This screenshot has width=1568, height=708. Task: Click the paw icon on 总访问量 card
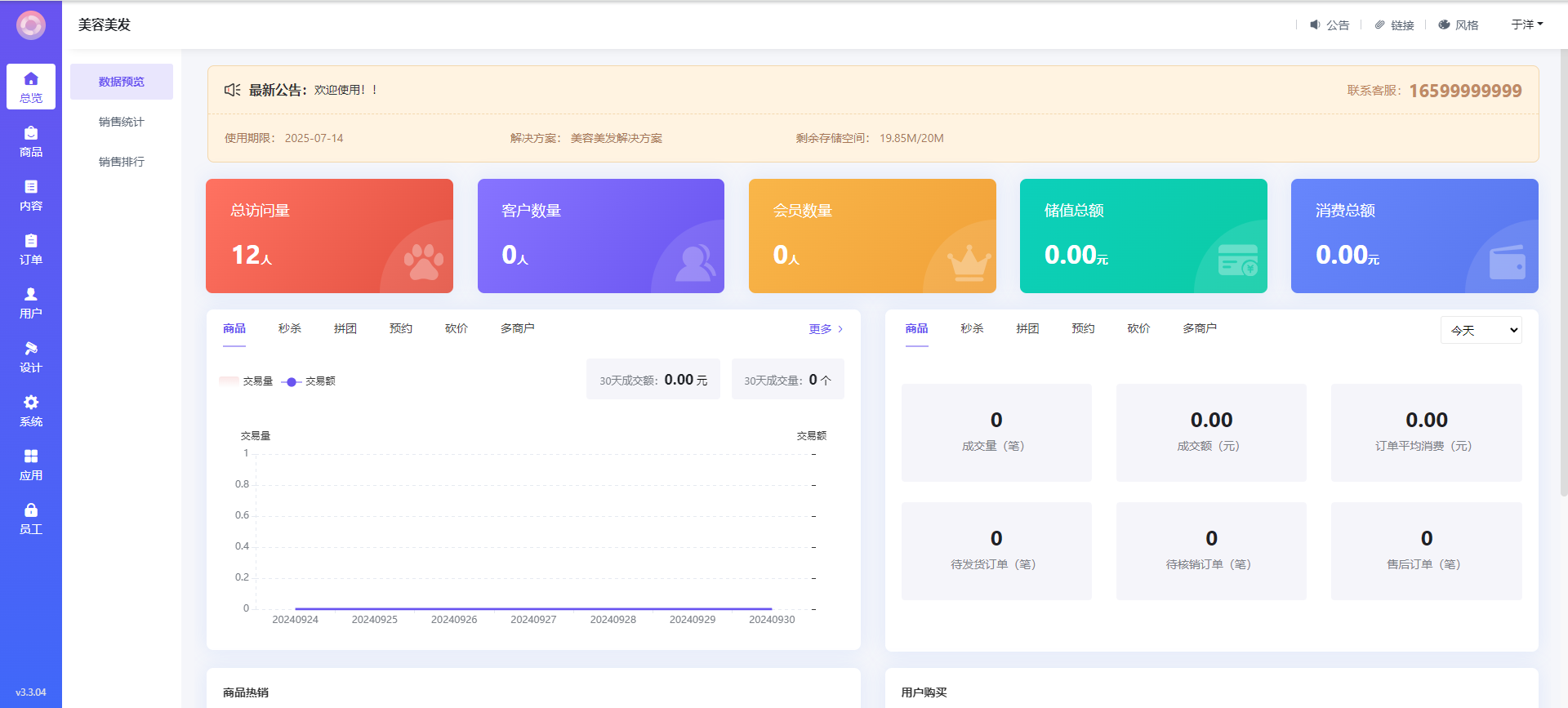(x=424, y=261)
